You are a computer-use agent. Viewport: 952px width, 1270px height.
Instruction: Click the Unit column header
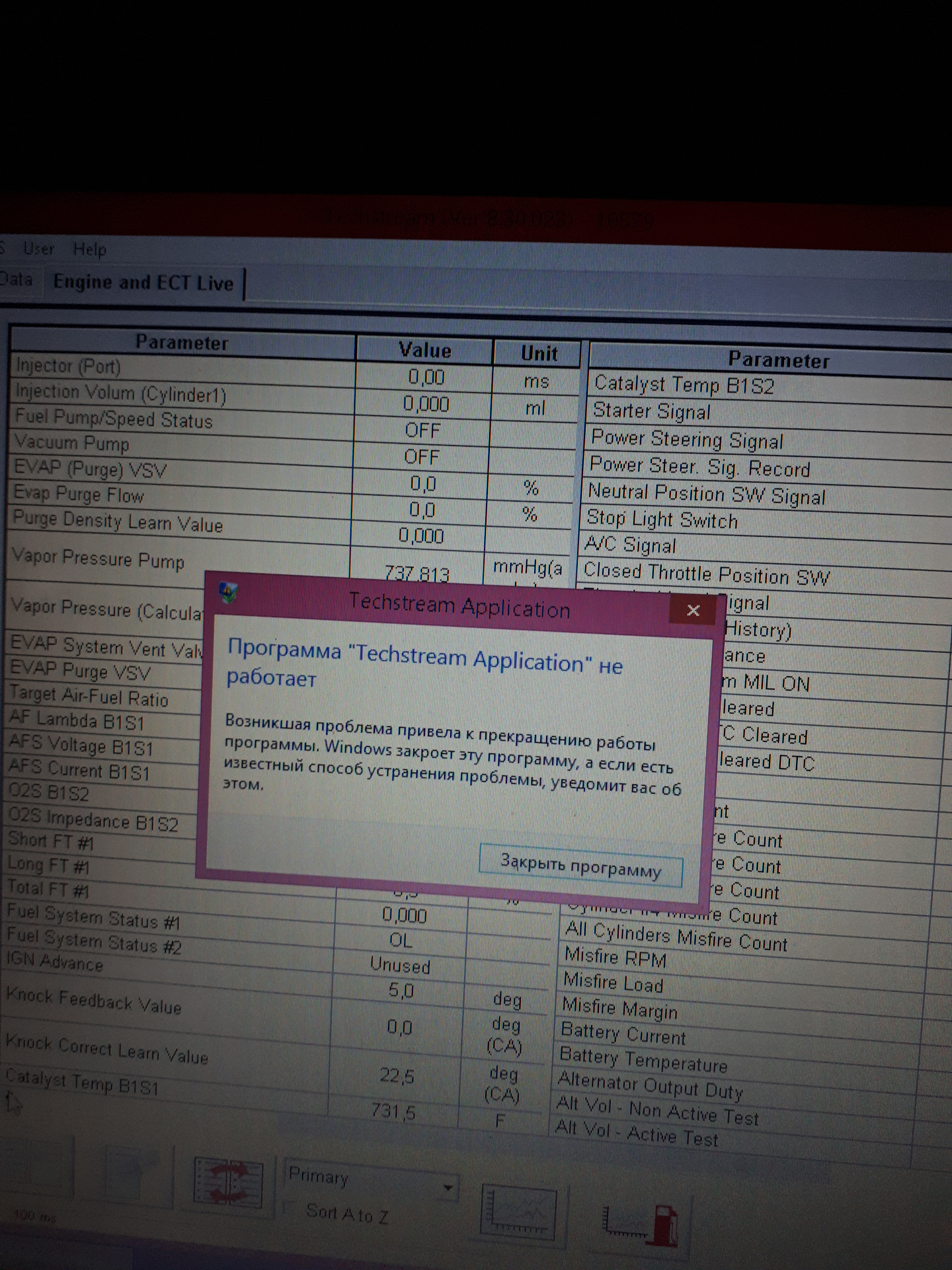539,353
